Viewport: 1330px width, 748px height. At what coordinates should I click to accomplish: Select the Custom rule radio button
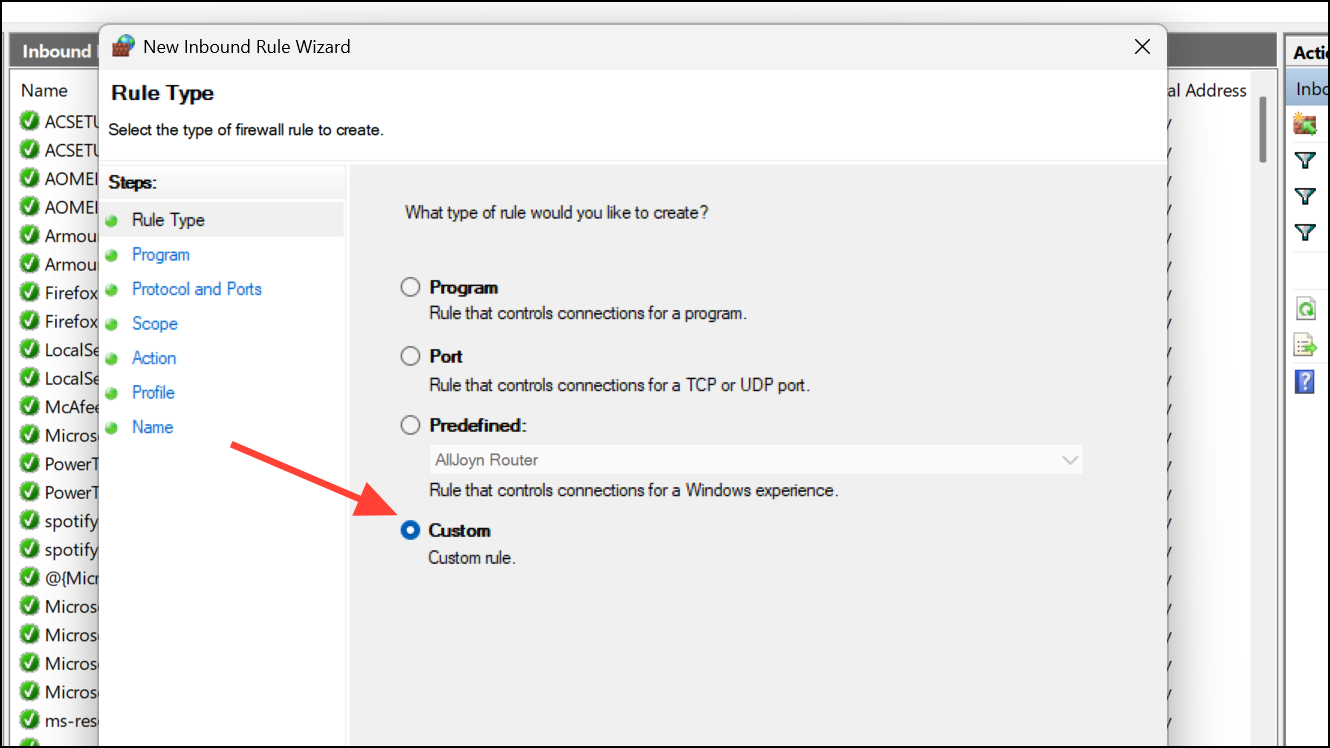click(410, 531)
